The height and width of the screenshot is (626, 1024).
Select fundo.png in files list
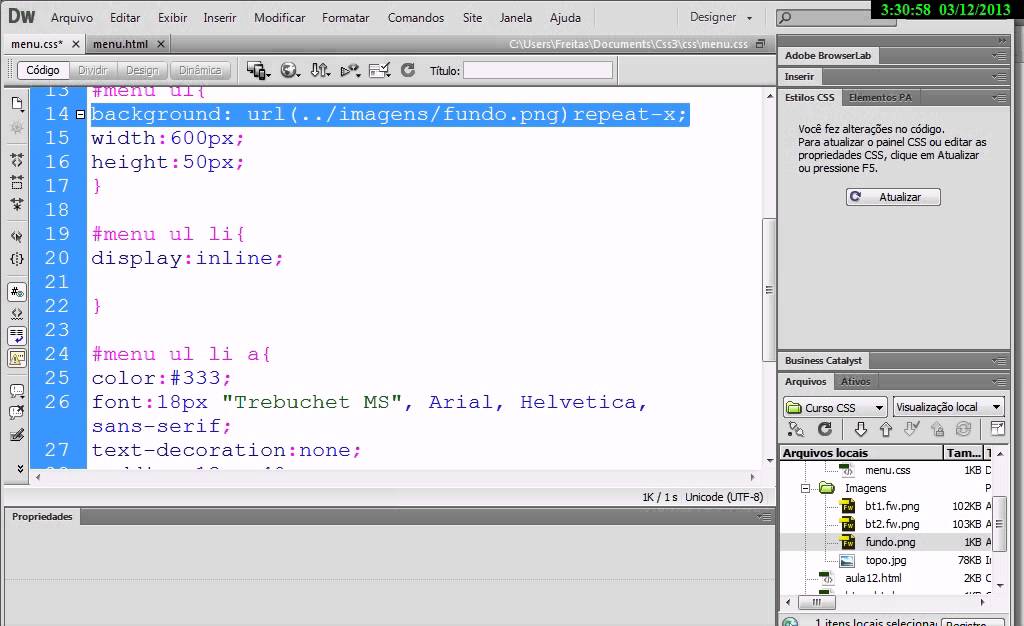pos(890,542)
